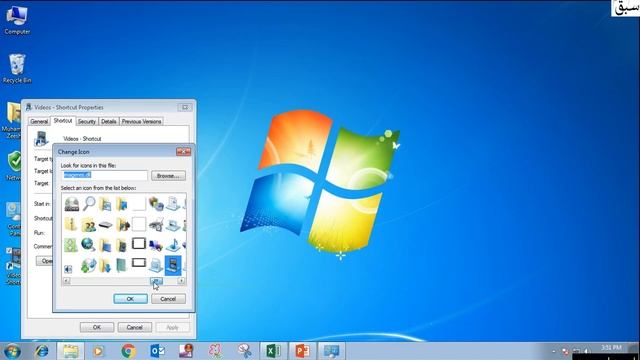Open Windows Explorer from the taskbar
Image resolution: width=640 pixels, height=360 pixels.
point(70,351)
